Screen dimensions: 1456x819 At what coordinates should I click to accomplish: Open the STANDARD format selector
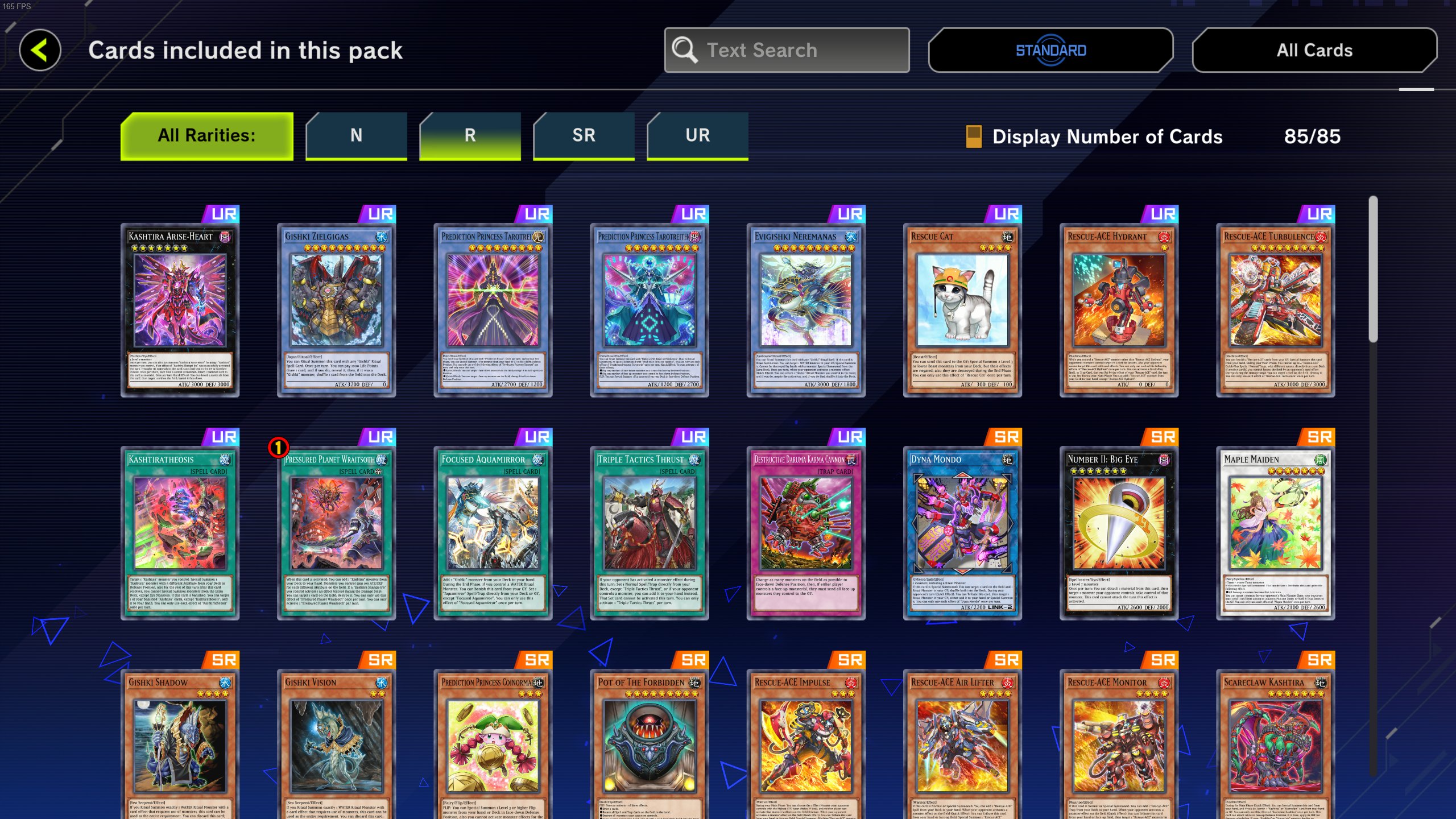(1050, 50)
